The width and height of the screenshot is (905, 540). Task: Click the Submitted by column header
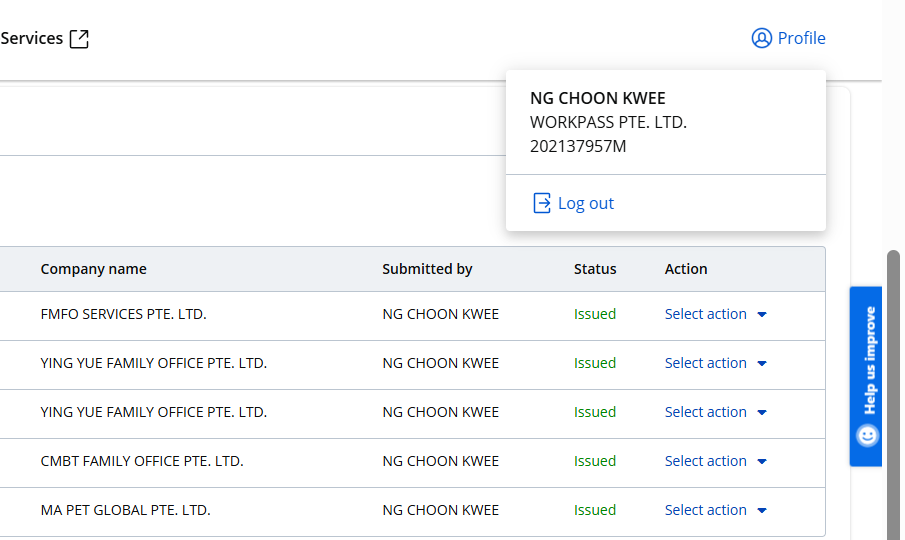[x=427, y=269]
